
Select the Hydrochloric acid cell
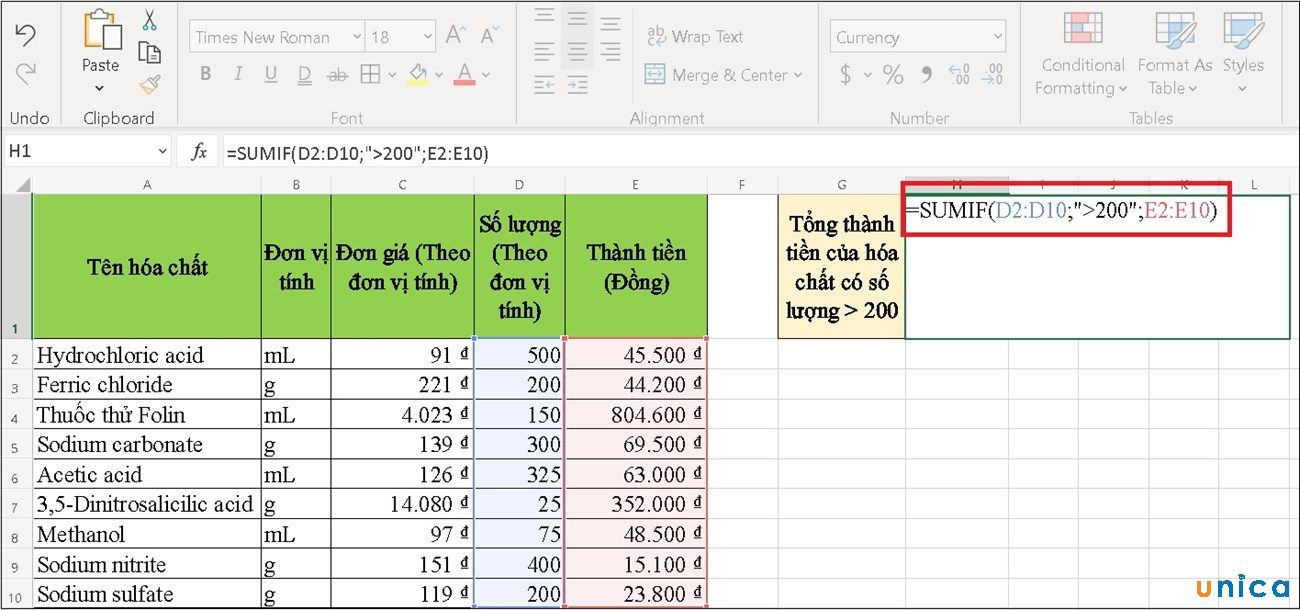click(x=147, y=355)
